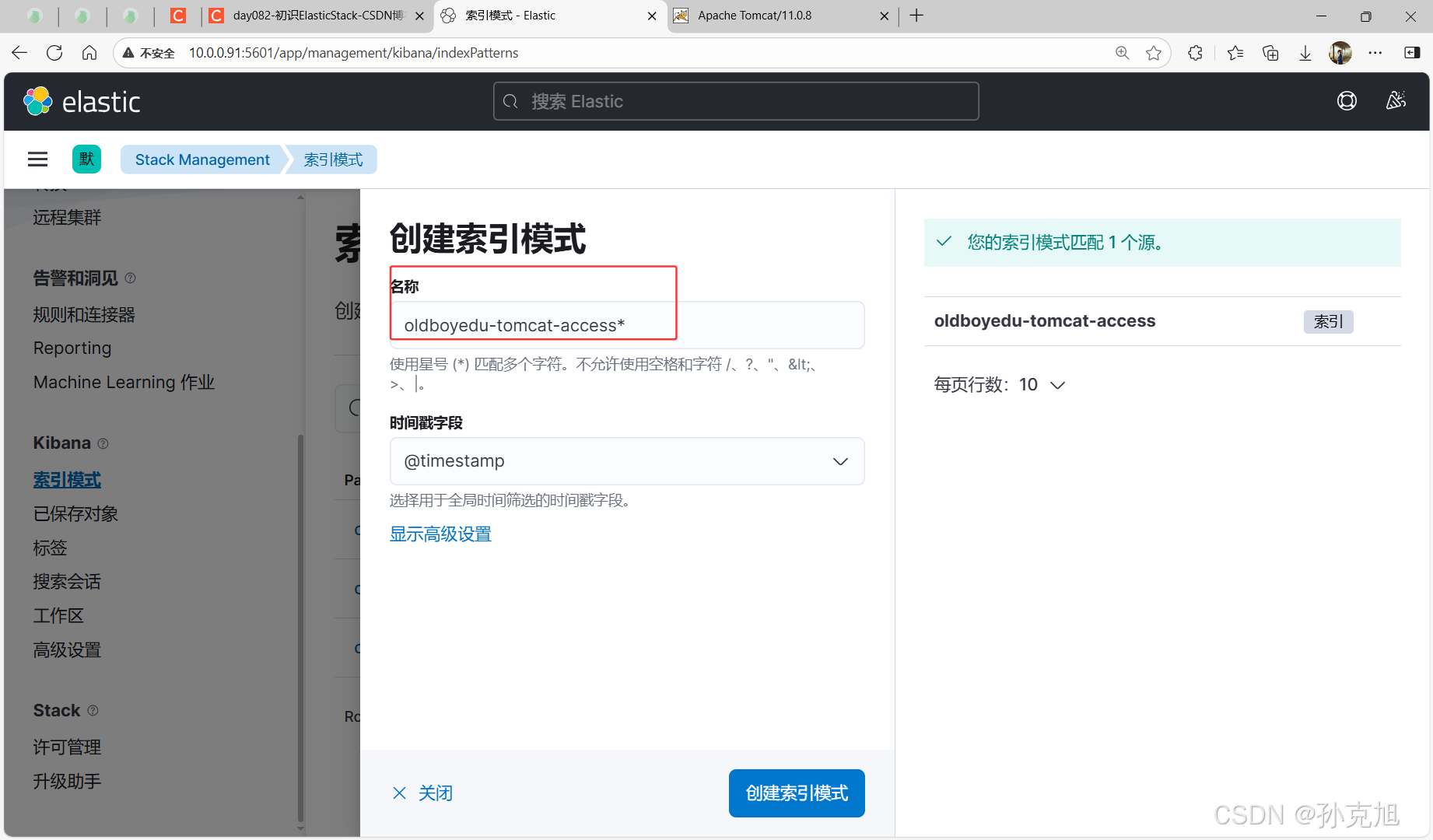This screenshot has height=840, width=1433.
Task: Add page to favorites star
Action: click(1154, 53)
